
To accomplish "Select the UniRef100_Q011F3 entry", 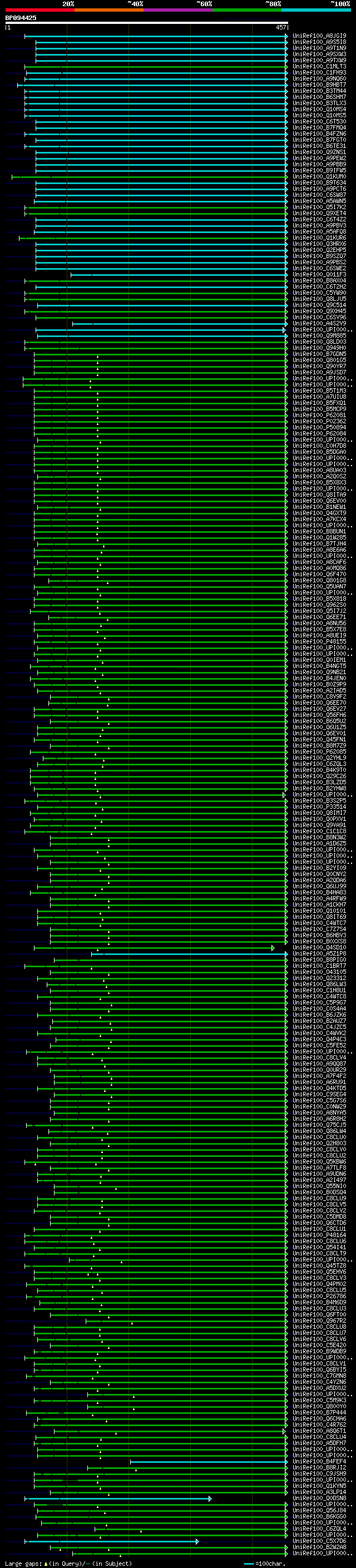I will click(x=319, y=275).
